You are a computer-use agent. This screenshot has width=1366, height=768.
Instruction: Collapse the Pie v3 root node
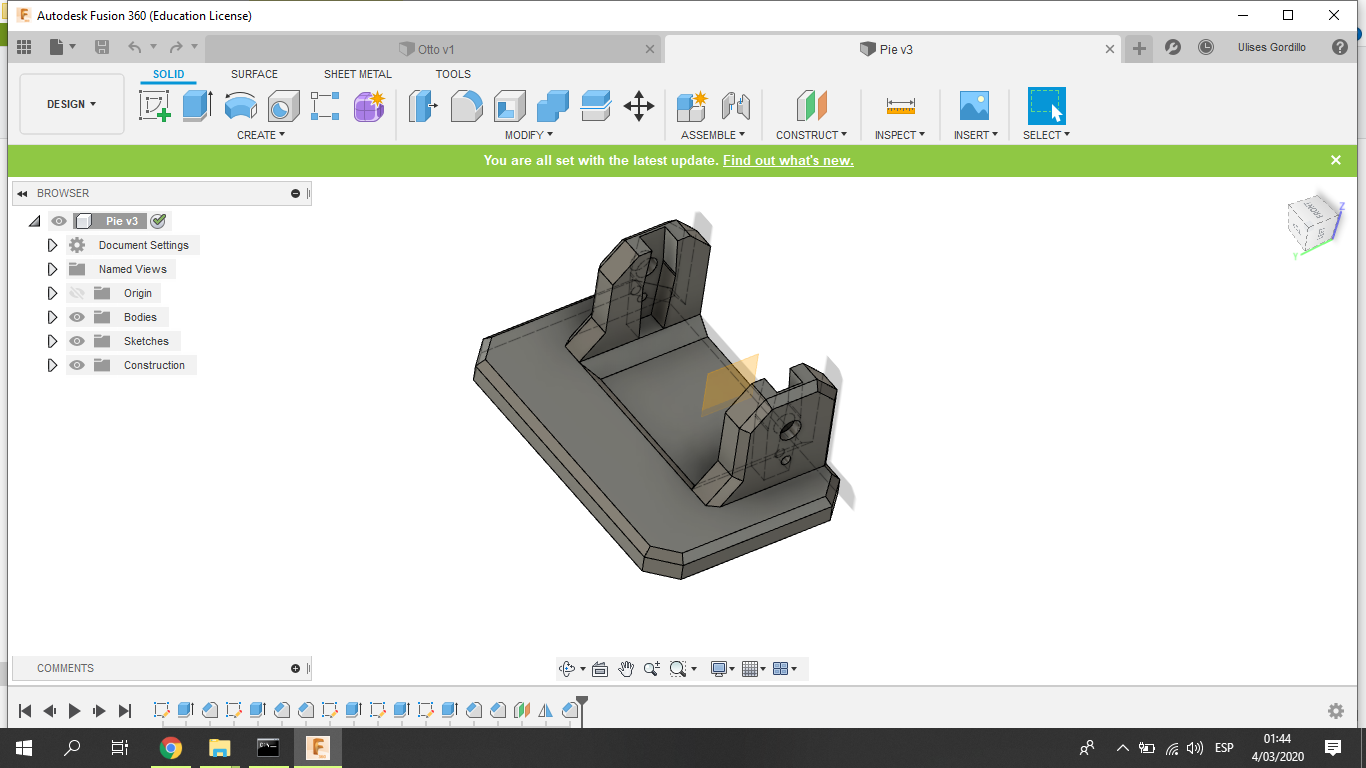click(35, 221)
